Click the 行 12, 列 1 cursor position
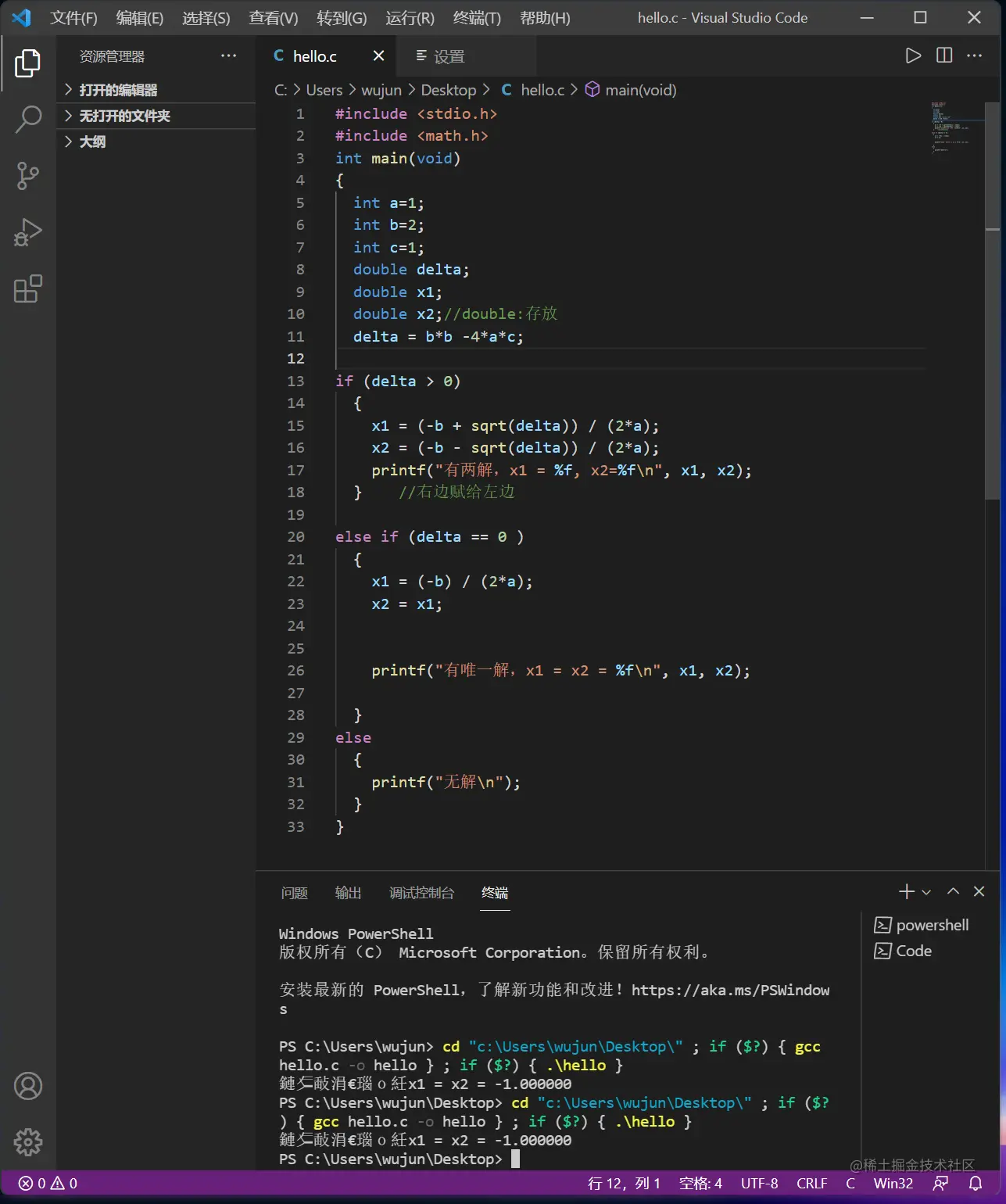Image resolution: width=1006 pixels, height=1204 pixels. 624,1183
